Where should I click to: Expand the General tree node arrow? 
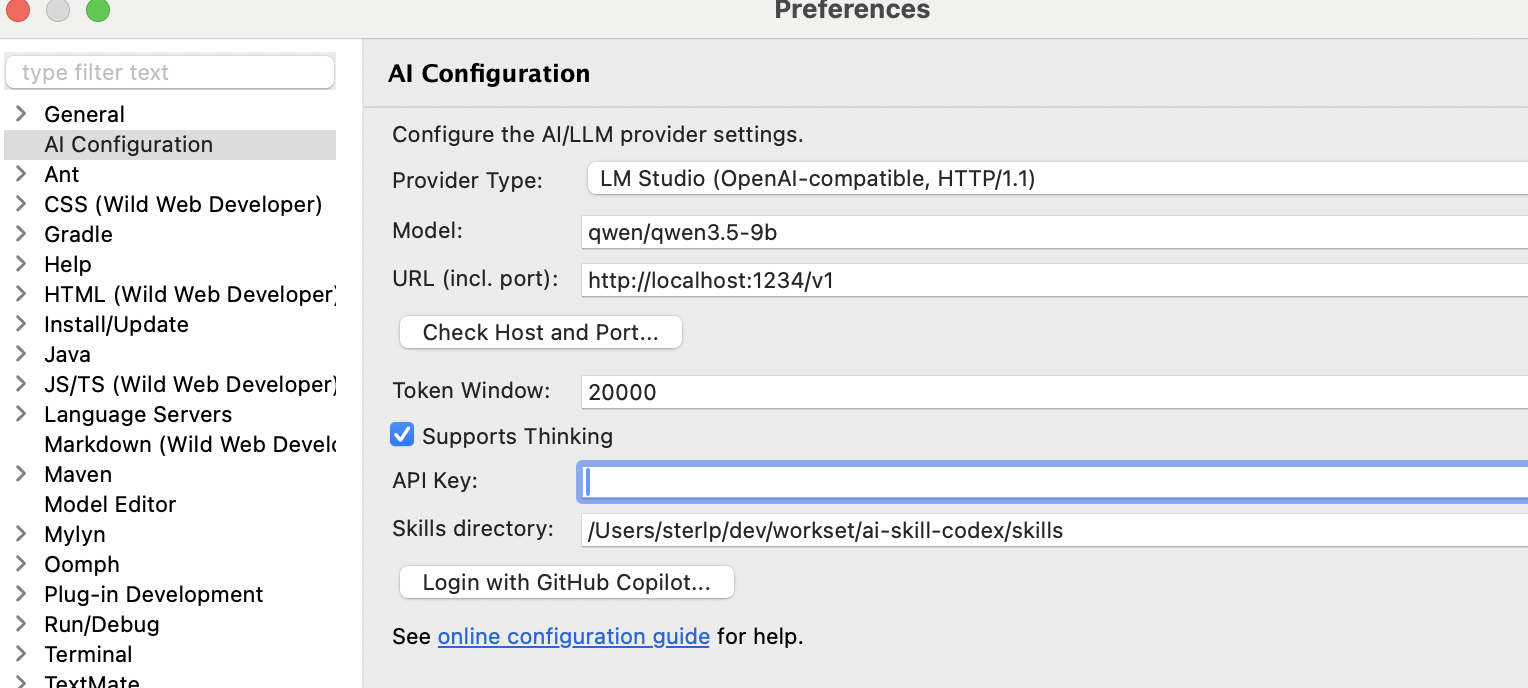(21, 114)
